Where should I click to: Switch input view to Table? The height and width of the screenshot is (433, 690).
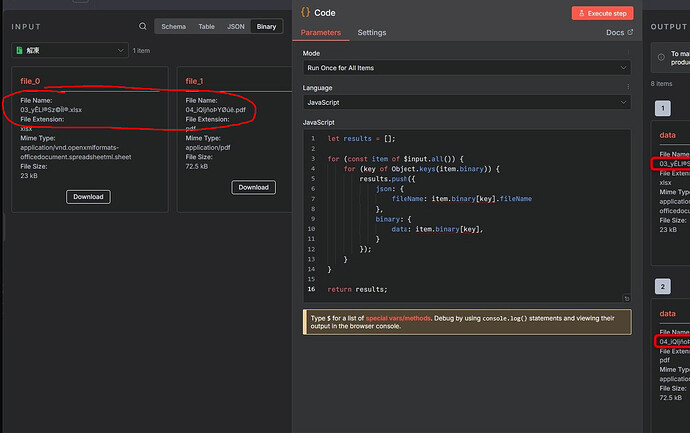[206, 27]
